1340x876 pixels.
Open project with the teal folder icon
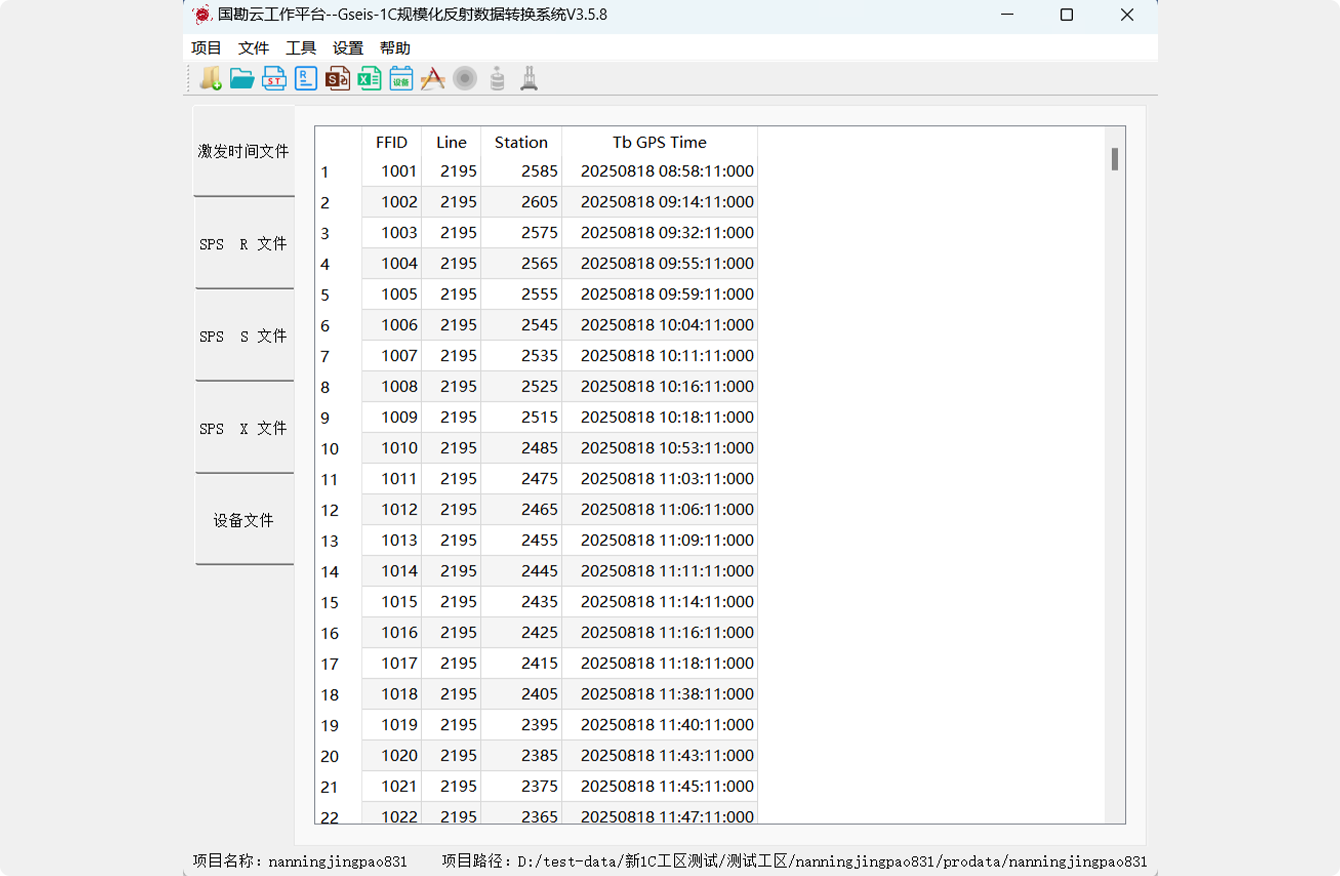242,78
